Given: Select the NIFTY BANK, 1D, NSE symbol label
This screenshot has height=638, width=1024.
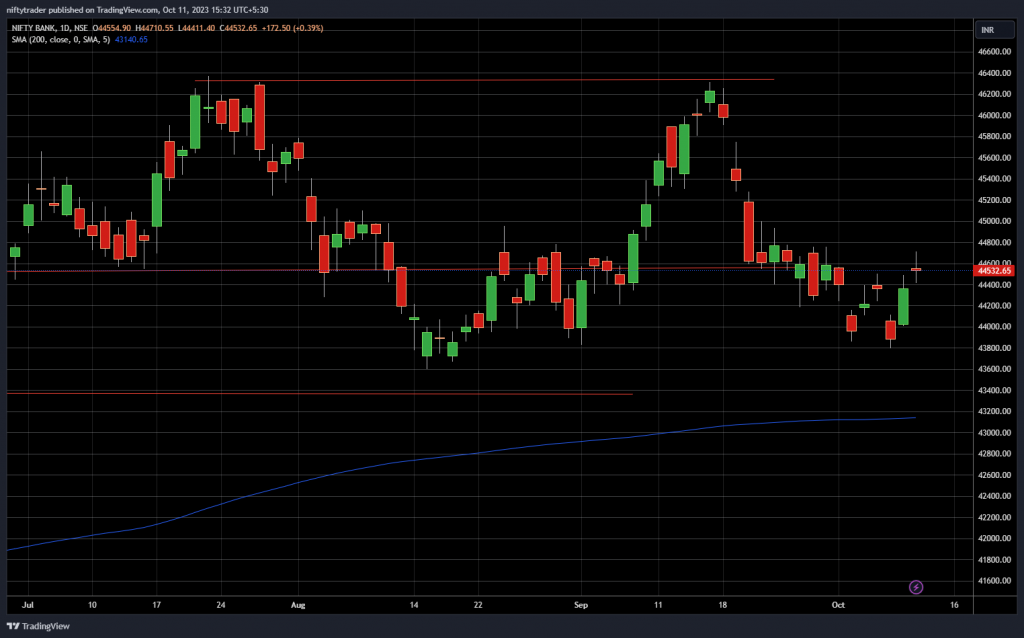Looking at the screenshot, I should 50,28.
